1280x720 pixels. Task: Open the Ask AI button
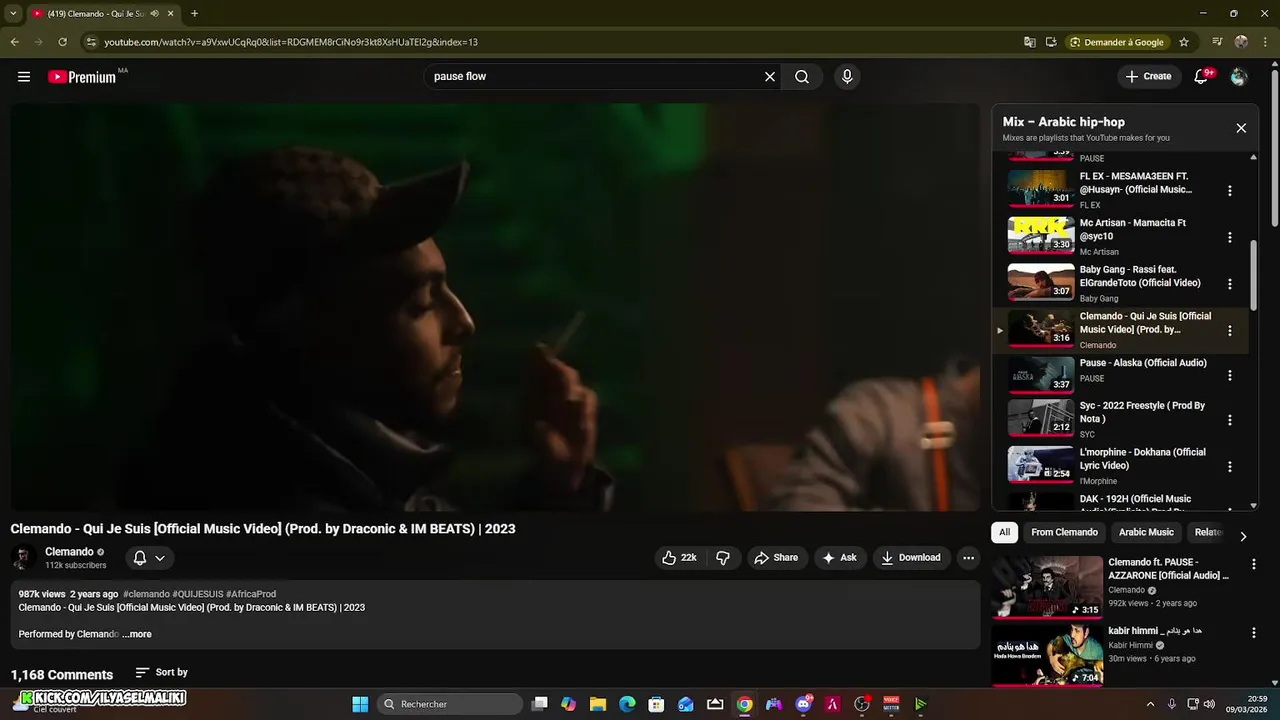pos(839,558)
